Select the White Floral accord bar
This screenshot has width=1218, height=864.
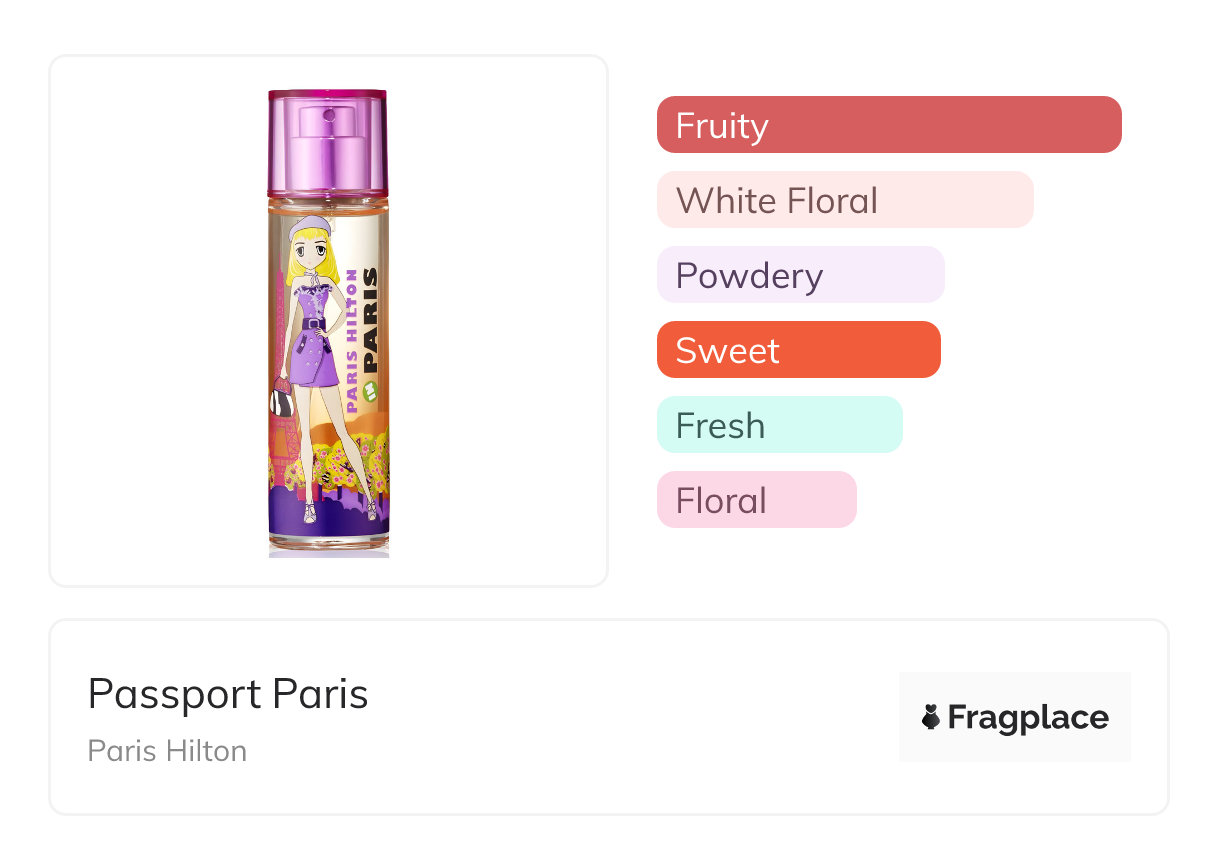click(844, 200)
